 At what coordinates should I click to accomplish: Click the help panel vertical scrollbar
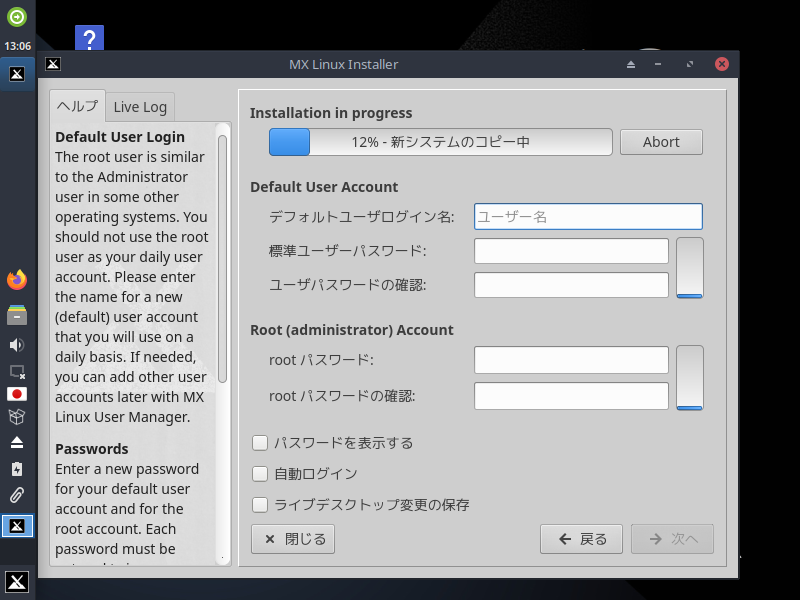pyautogui.click(x=222, y=259)
